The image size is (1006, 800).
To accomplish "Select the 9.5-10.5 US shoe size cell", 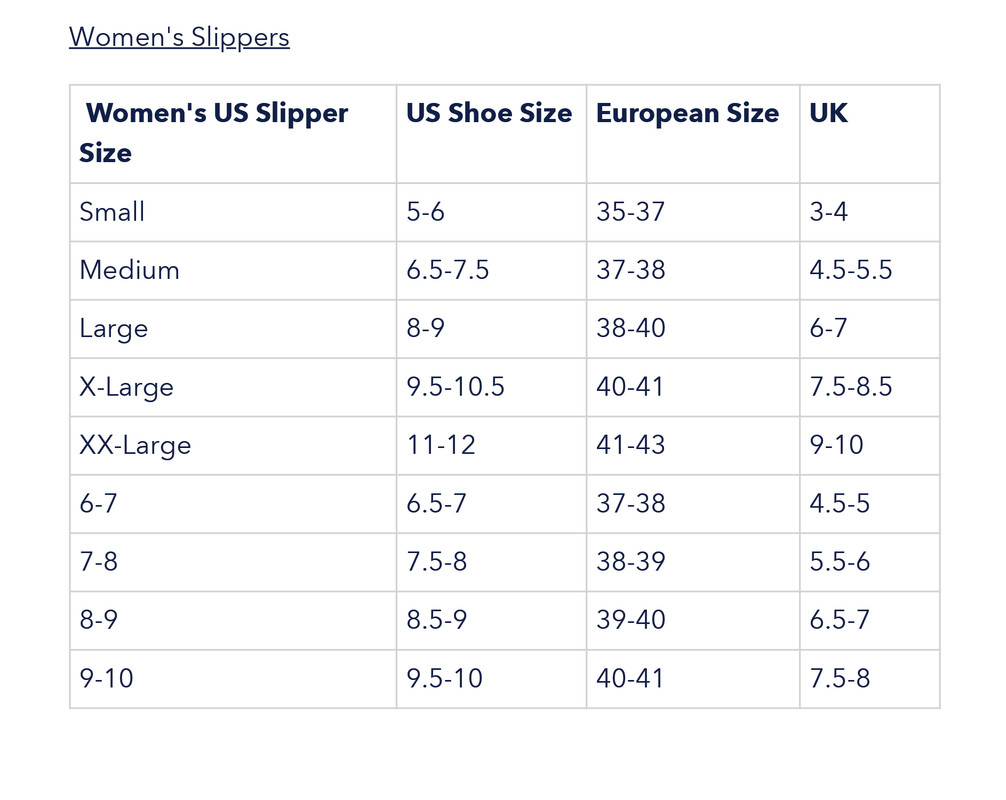I will [x=455, y=387].
